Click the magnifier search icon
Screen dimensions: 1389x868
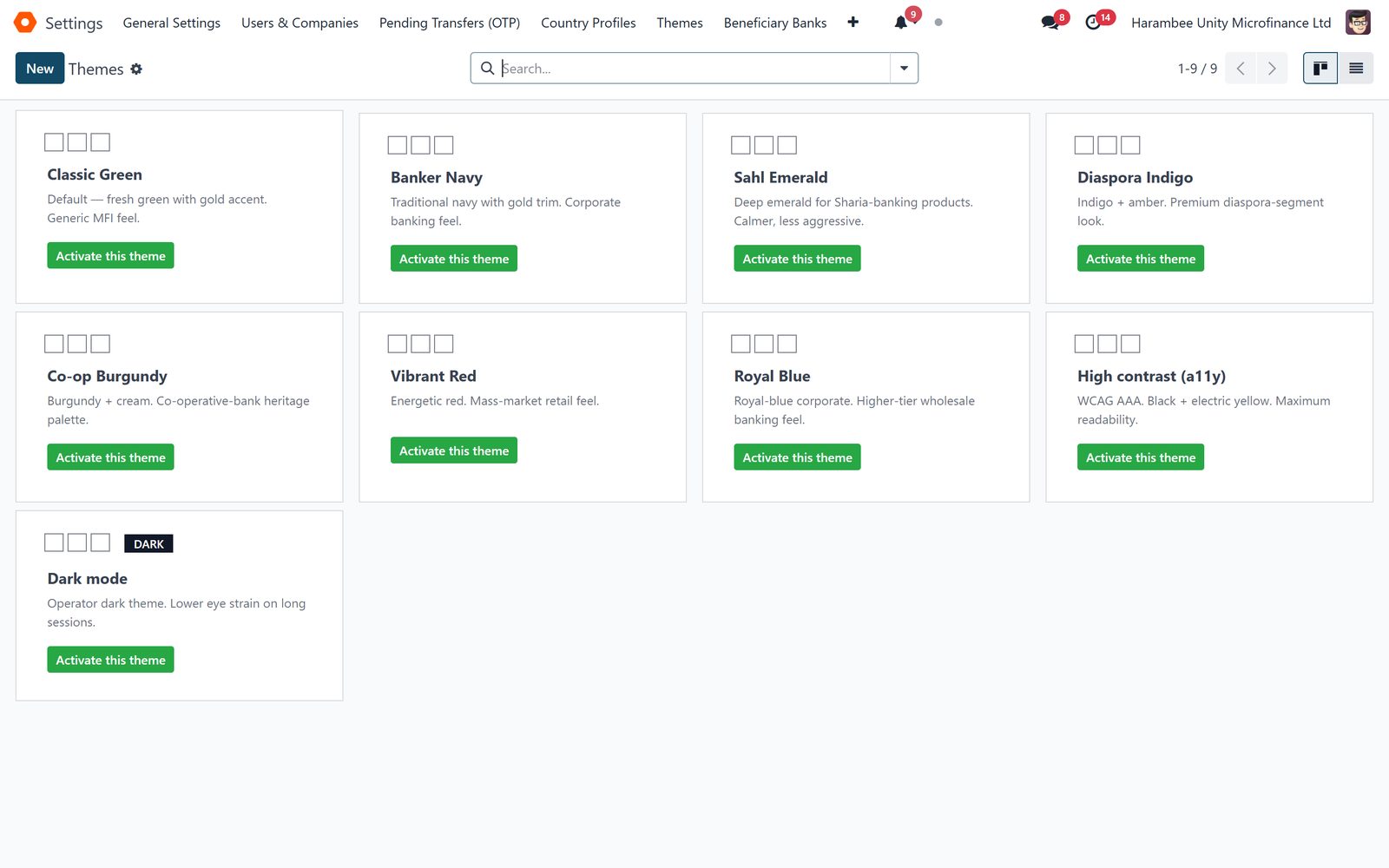coord(488,68)
